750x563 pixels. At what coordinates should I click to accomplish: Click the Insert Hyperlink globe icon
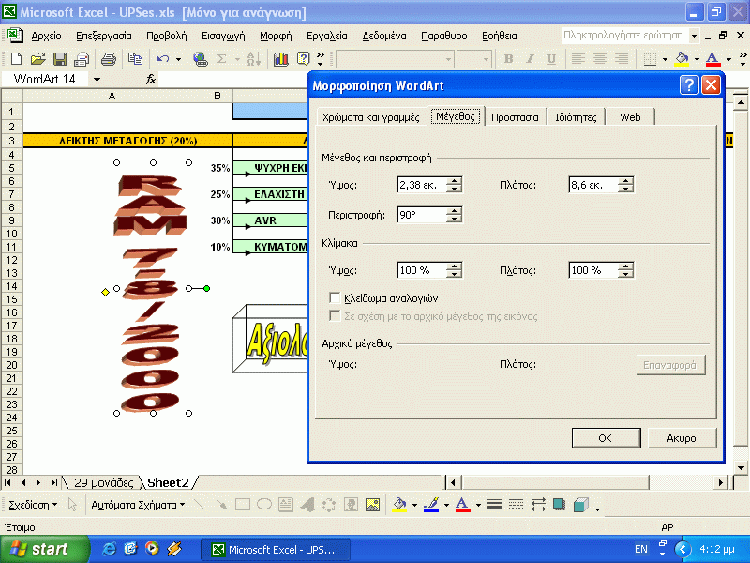click(200, 59)
